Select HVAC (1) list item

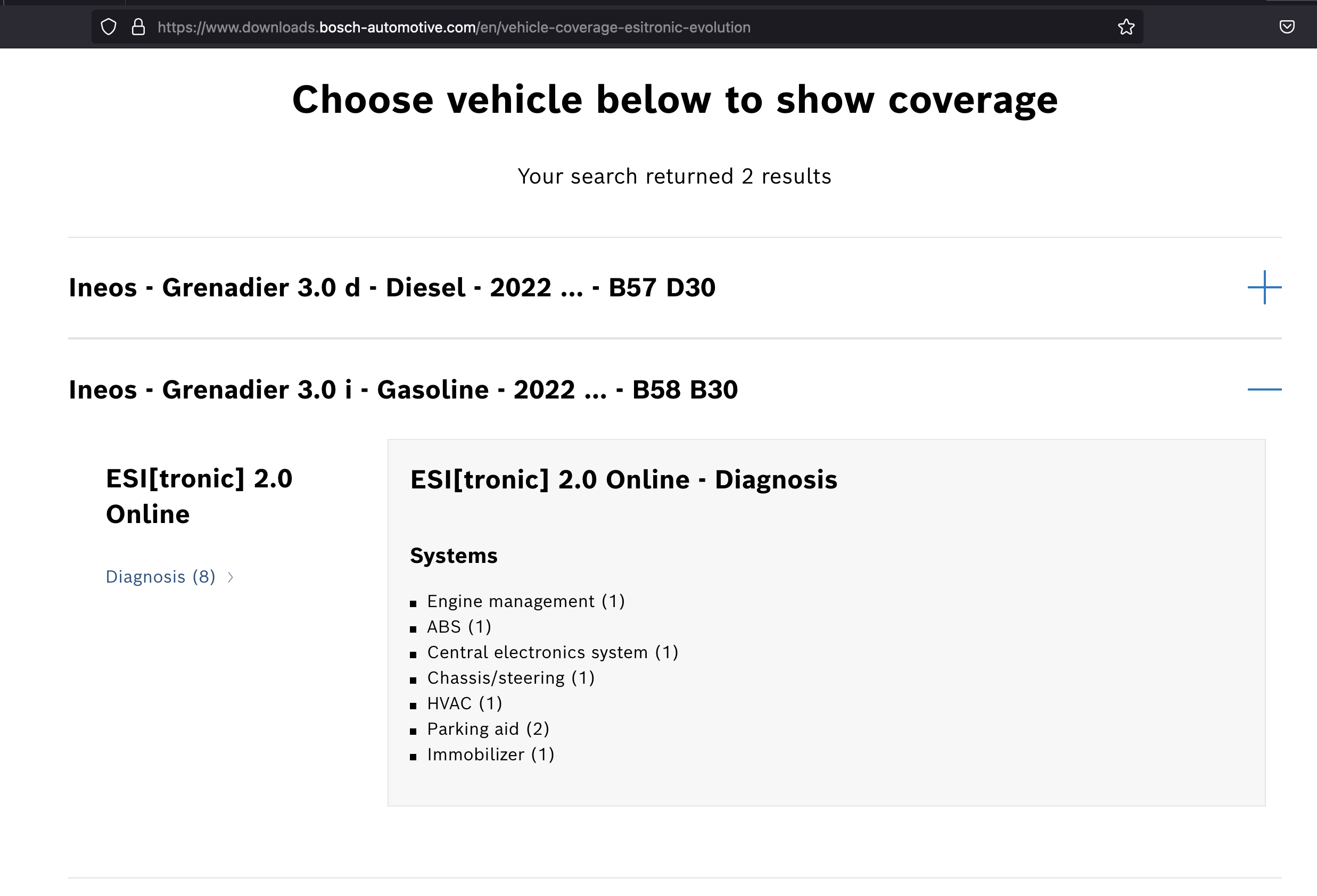point(465,703)
